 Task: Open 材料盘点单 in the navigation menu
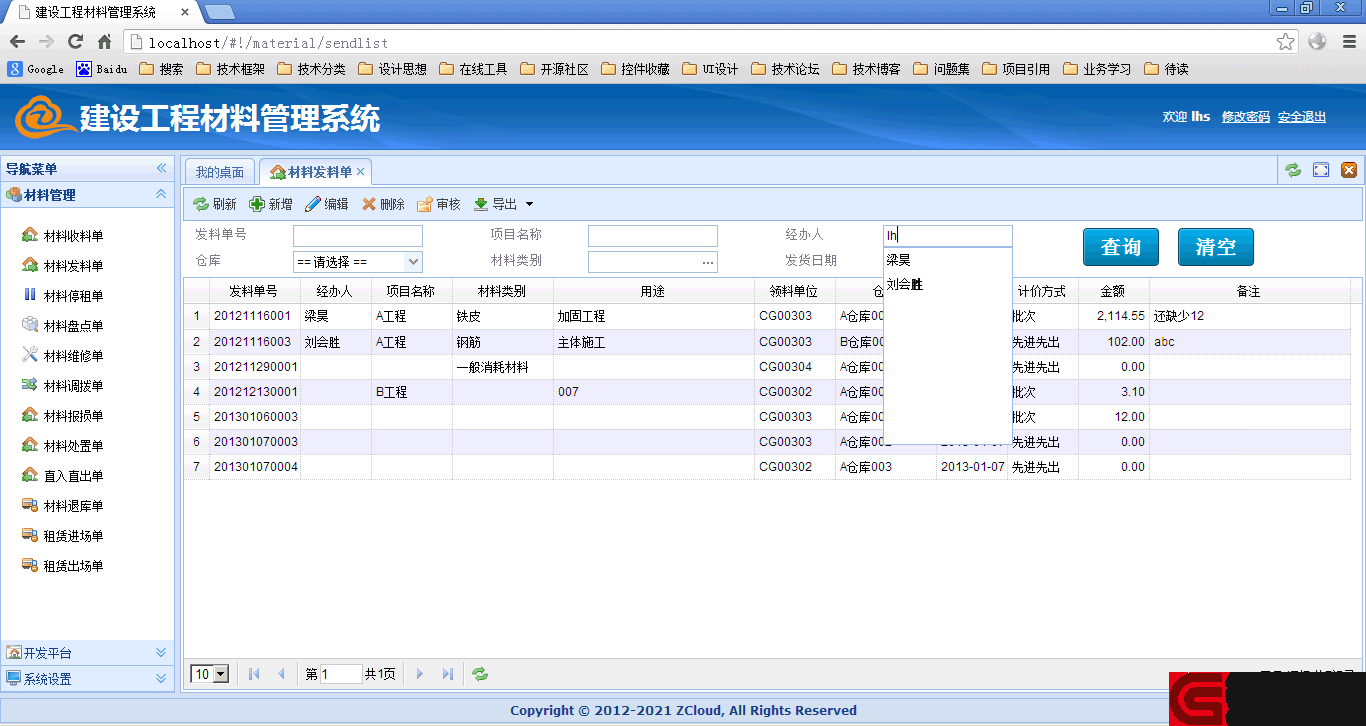(x=62, y=326)
